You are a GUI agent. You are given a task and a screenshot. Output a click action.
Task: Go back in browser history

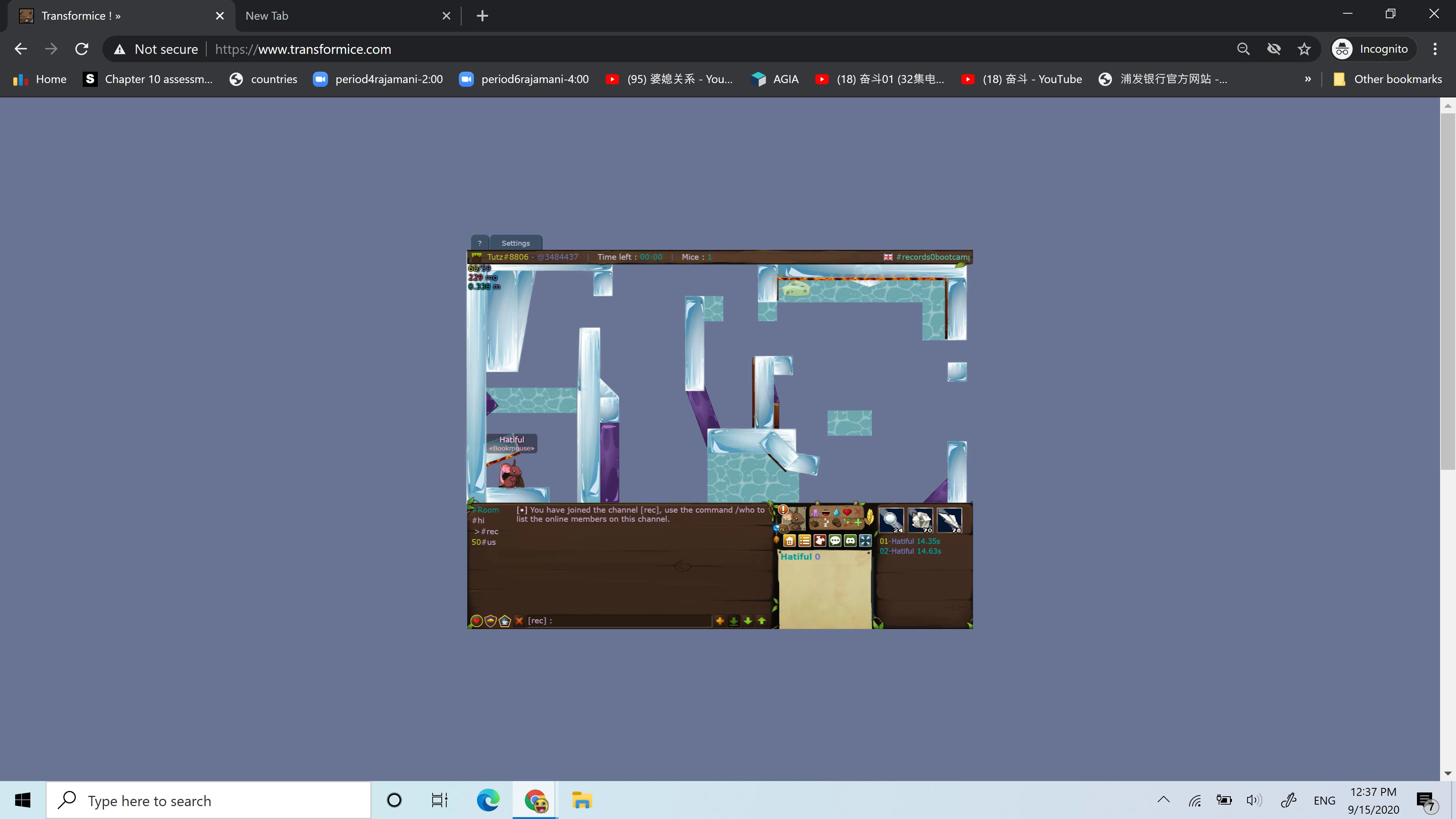[21, 49]
